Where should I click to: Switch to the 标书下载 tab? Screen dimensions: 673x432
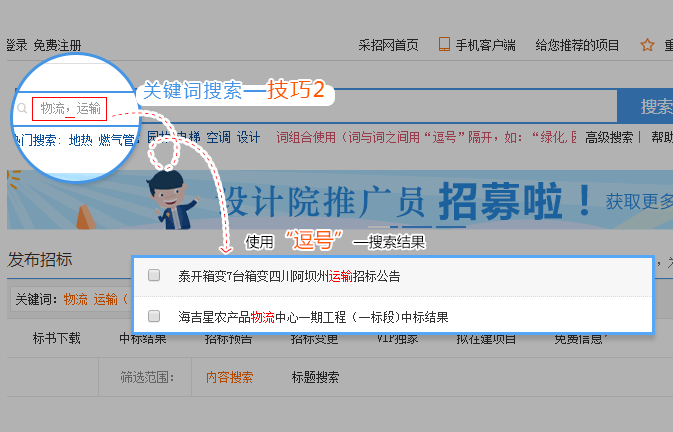point(57,338)
